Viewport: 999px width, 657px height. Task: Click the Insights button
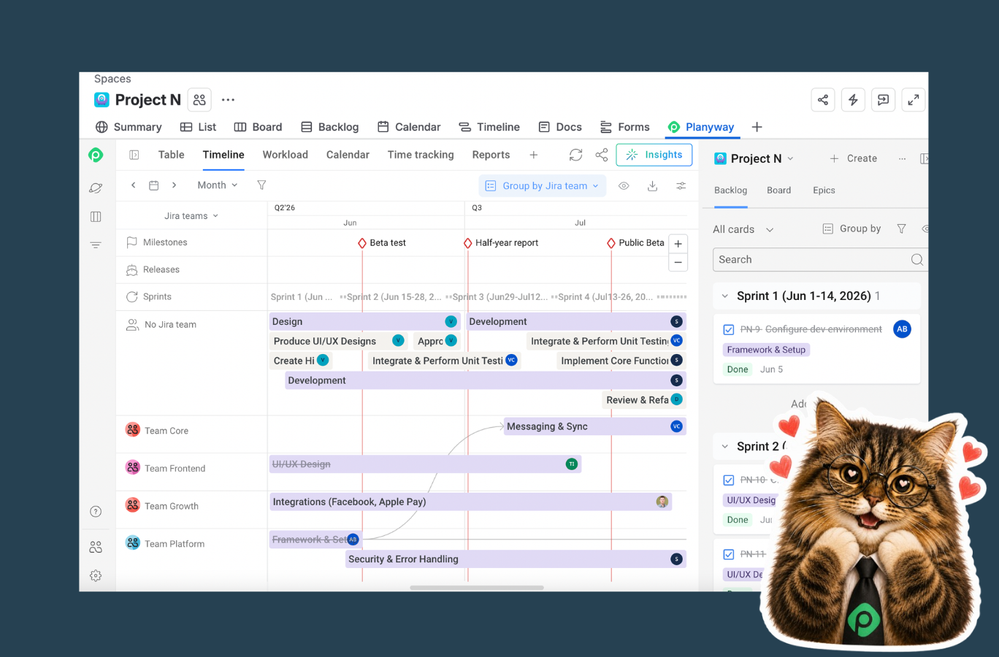pos(654,155)
